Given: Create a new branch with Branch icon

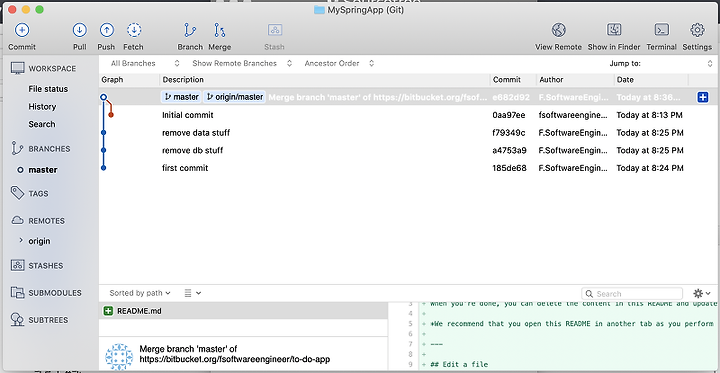Looking at the screenshot, I should coord(190,30).
